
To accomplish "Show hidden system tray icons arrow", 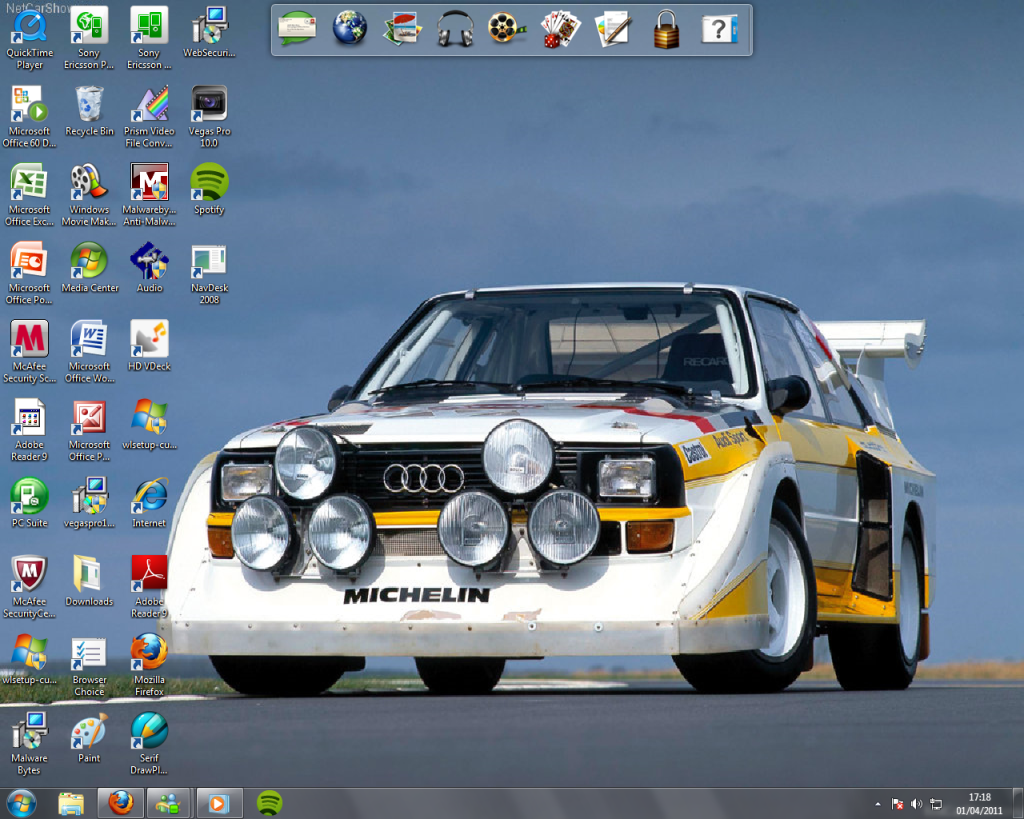I will tap(878, 804).
